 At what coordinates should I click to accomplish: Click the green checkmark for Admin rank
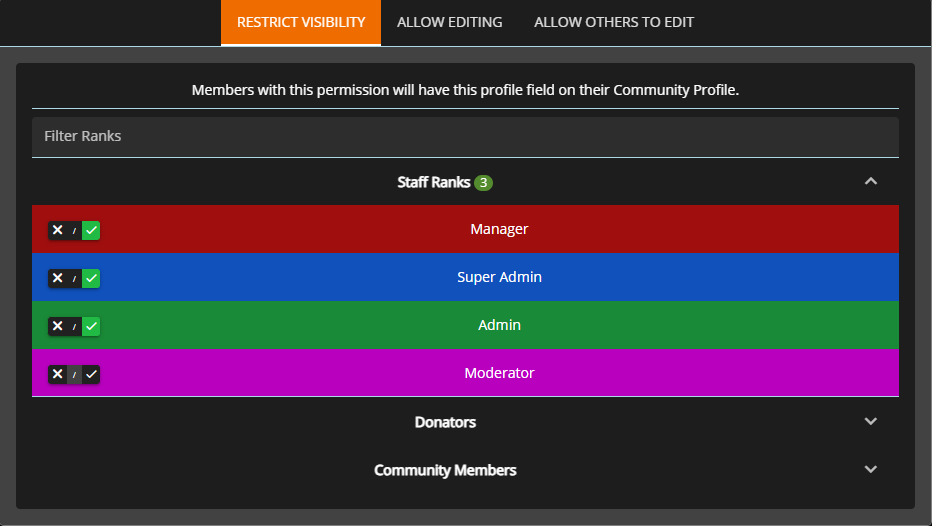pyautogui.click(x=91, y=326)
